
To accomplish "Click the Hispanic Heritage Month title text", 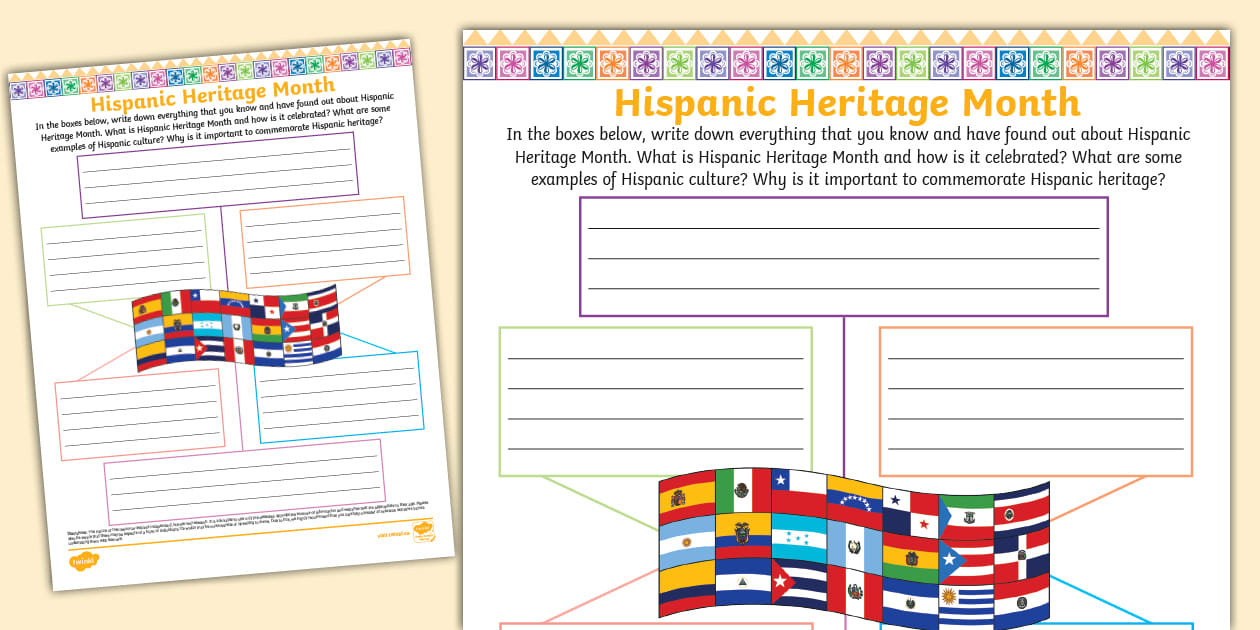I will tap(847, 102).
